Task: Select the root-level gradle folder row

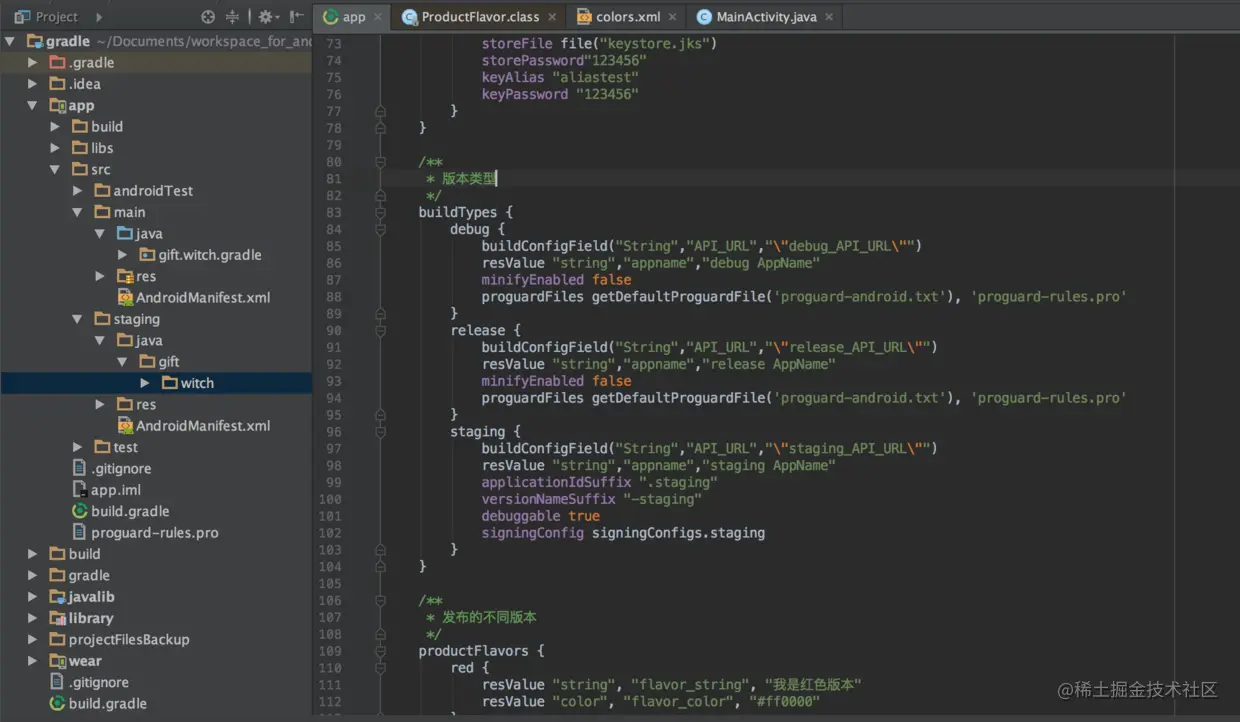Action: tap(156, 575)
